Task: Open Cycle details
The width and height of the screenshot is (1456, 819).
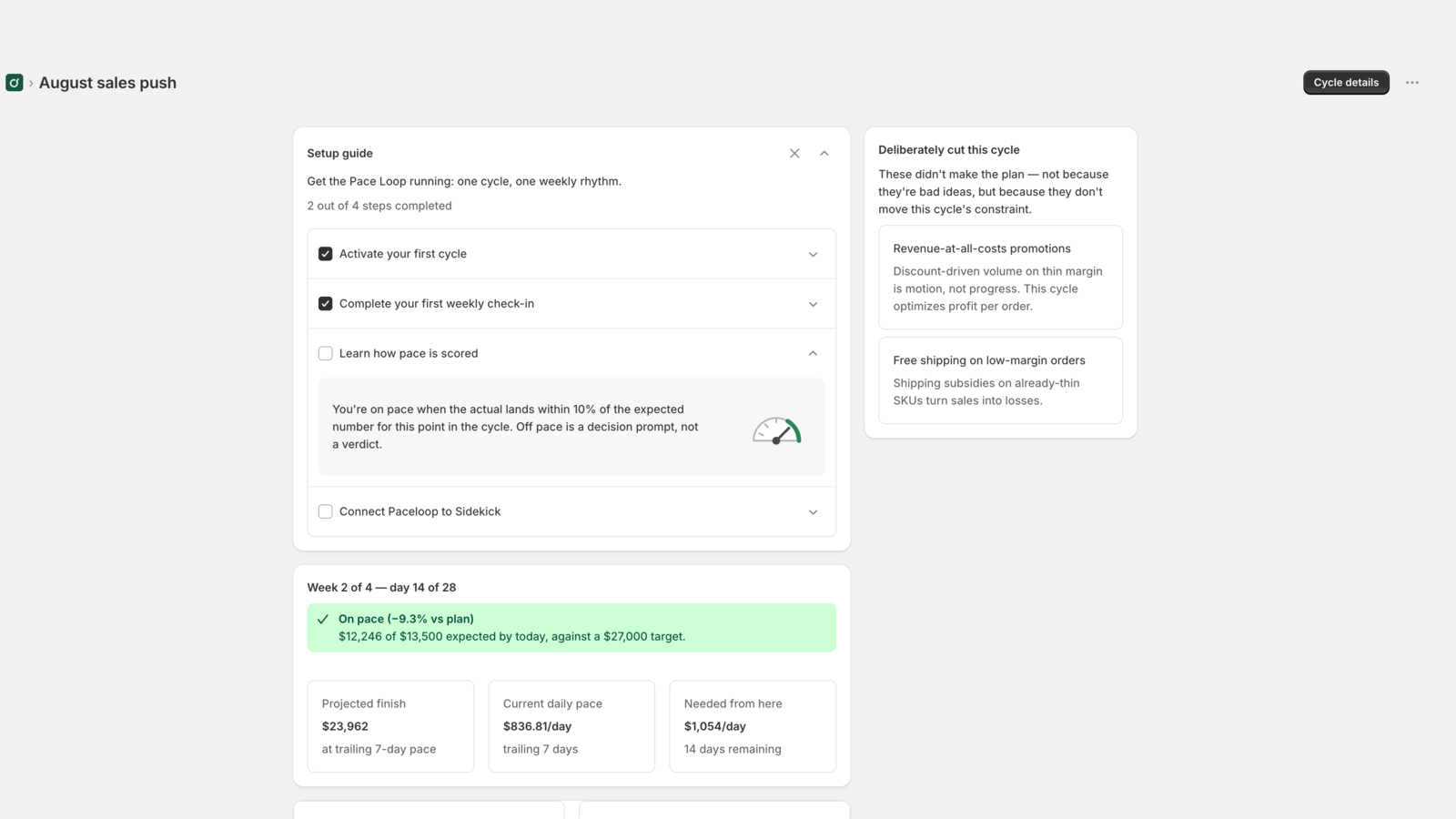Action: click(x=1346, y=83)
